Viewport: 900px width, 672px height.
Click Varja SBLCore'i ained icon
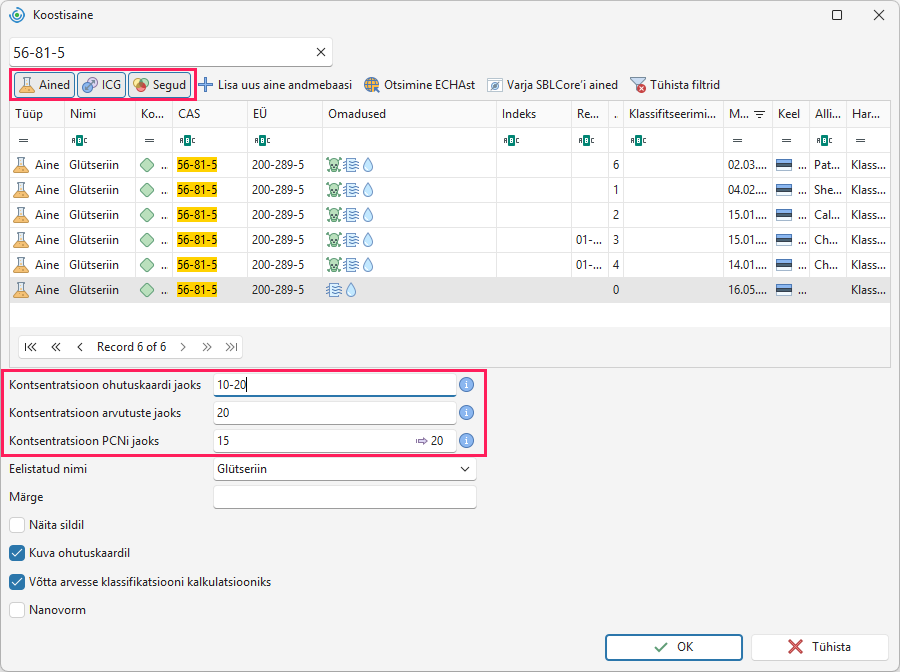(x=494, y=85)
